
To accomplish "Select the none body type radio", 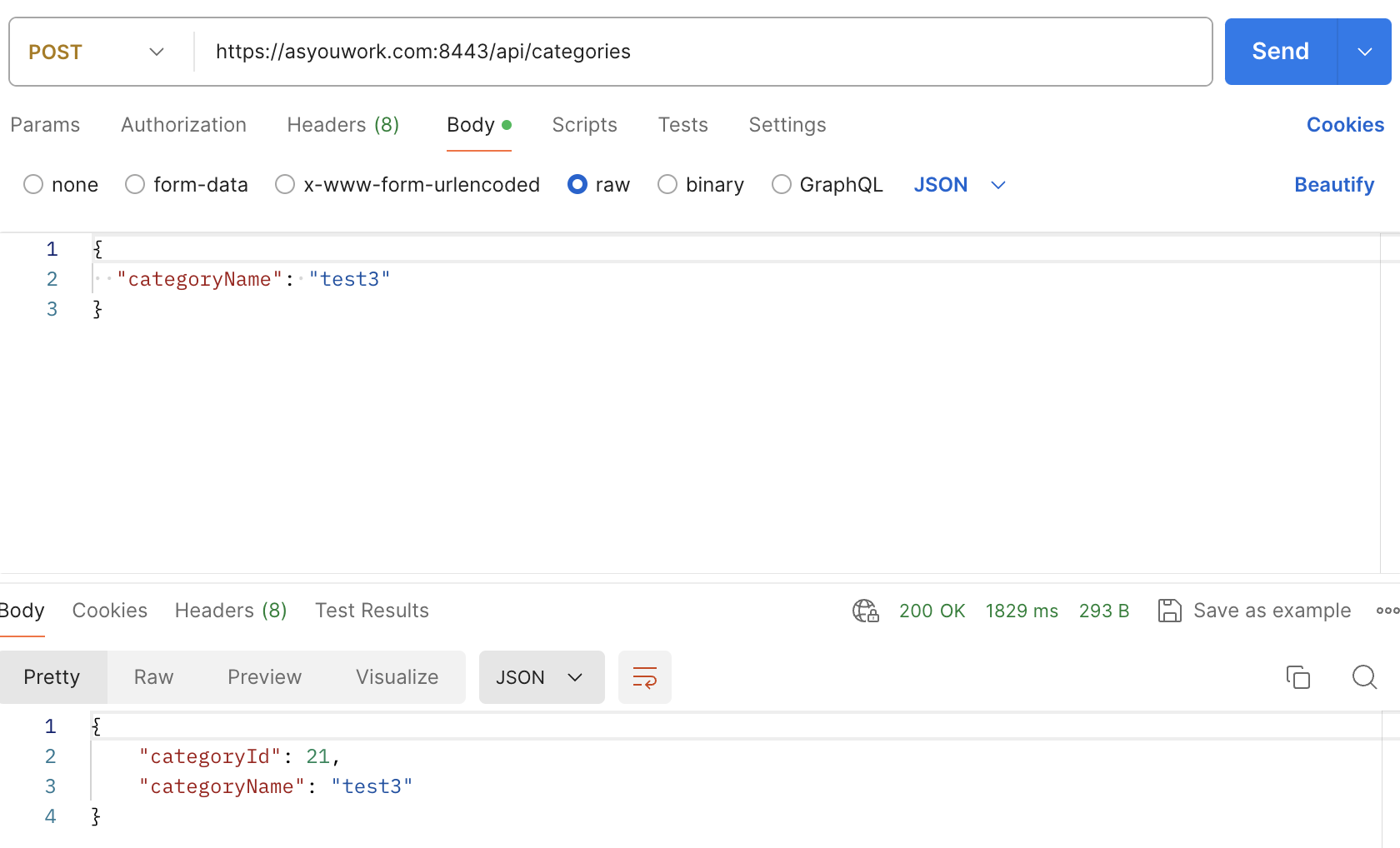I will (33, 184).
